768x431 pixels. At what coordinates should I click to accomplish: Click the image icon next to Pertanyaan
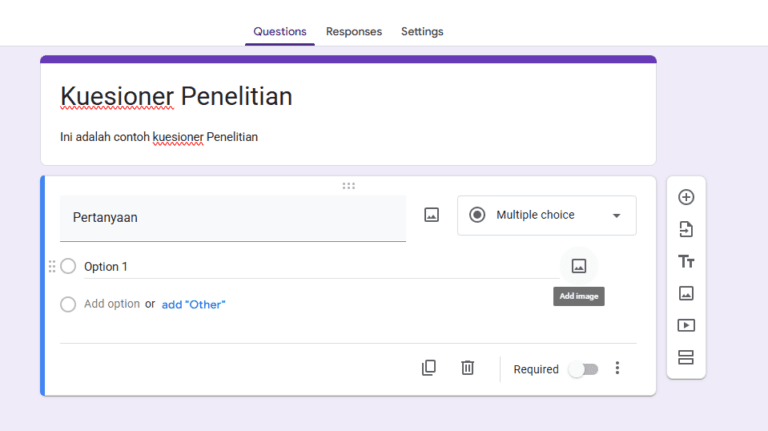point(431,215)
